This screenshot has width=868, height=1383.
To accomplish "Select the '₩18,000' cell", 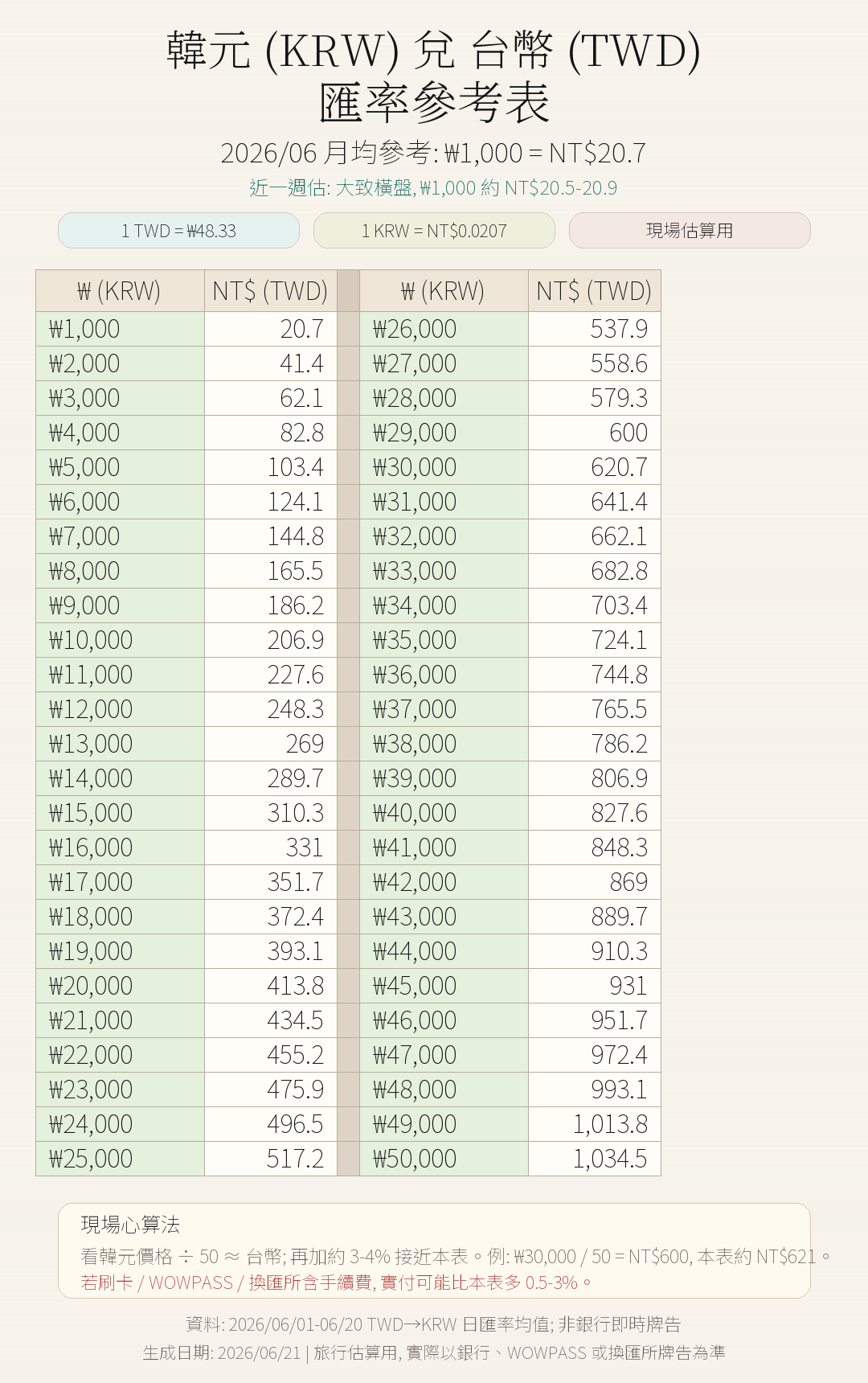I will (x=121, y=917).
